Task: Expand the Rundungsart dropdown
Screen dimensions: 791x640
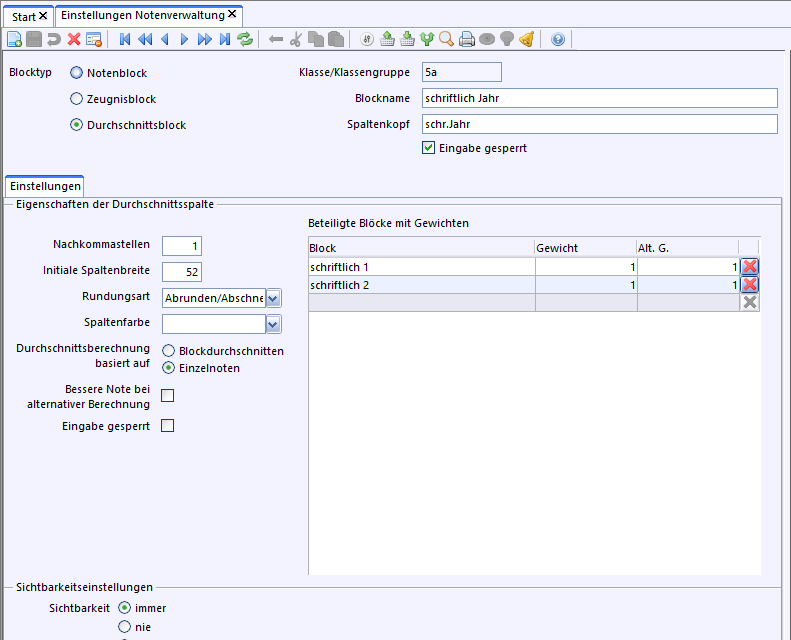Action: pyautogui.click(x=273, y=297)
